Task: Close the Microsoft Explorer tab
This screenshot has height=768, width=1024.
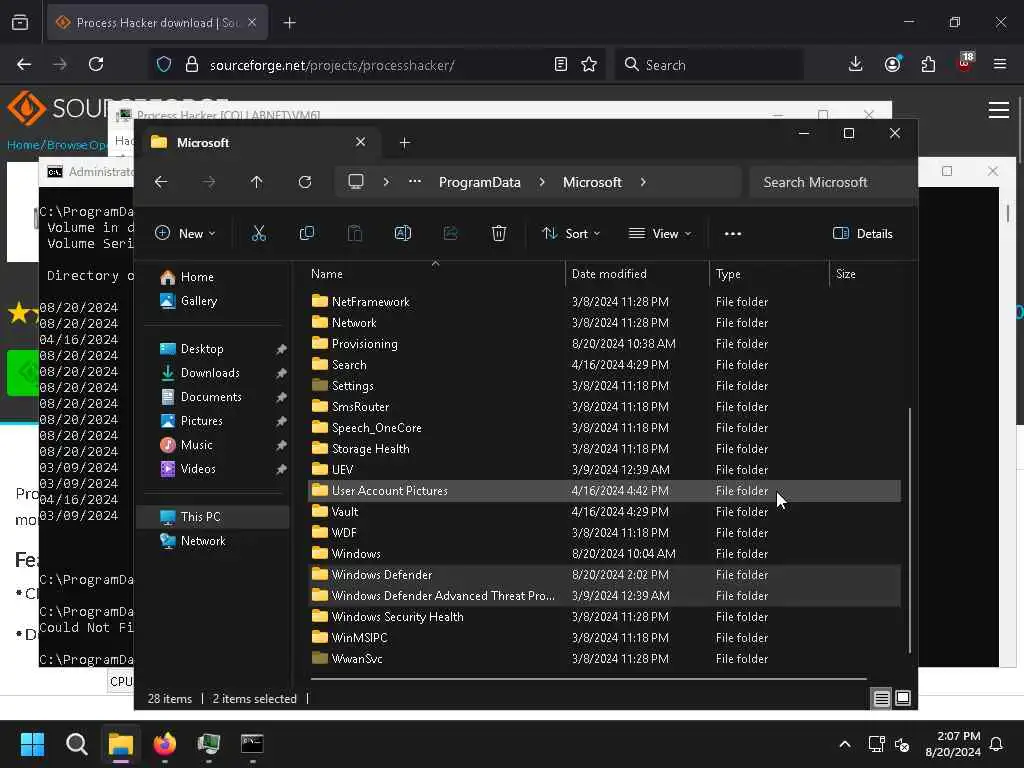Action: 360,142
